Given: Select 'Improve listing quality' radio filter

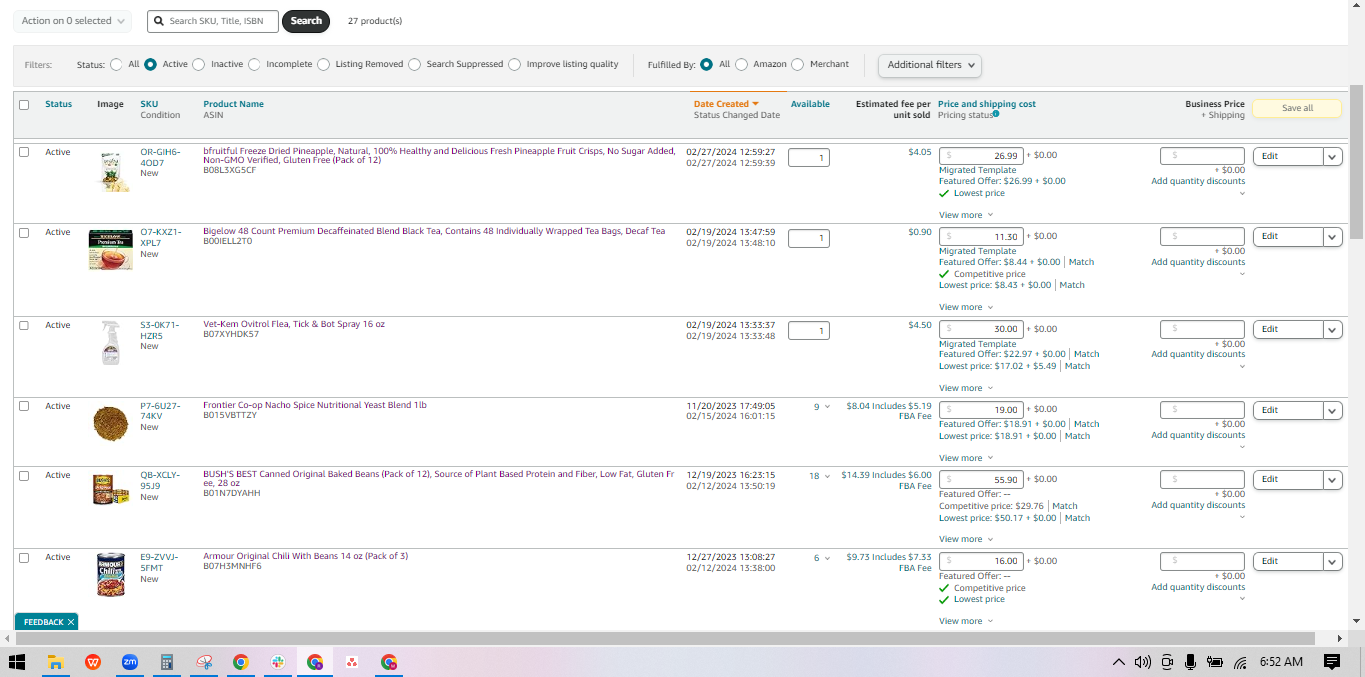Looking at the screenshot, I should (515, 64).
